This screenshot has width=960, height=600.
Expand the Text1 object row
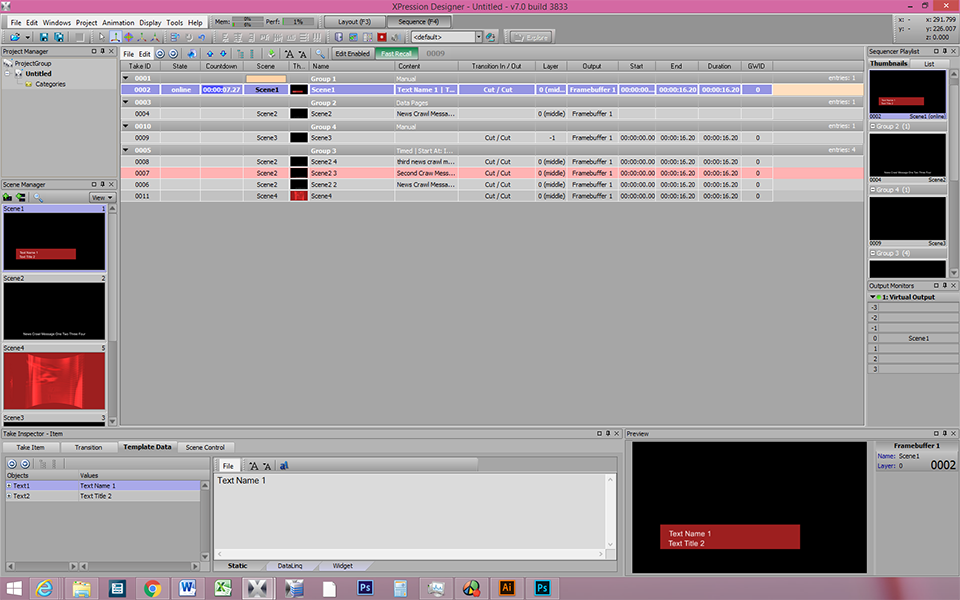coord(9,486)
